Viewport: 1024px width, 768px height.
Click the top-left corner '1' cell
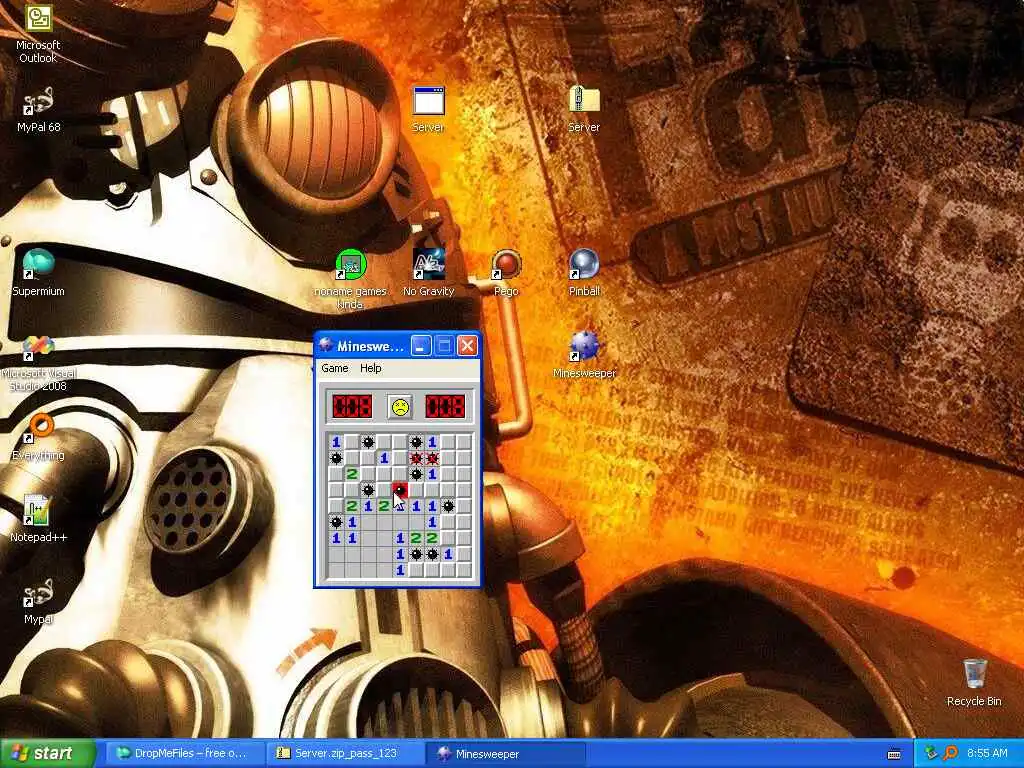[x=336, y=442]
